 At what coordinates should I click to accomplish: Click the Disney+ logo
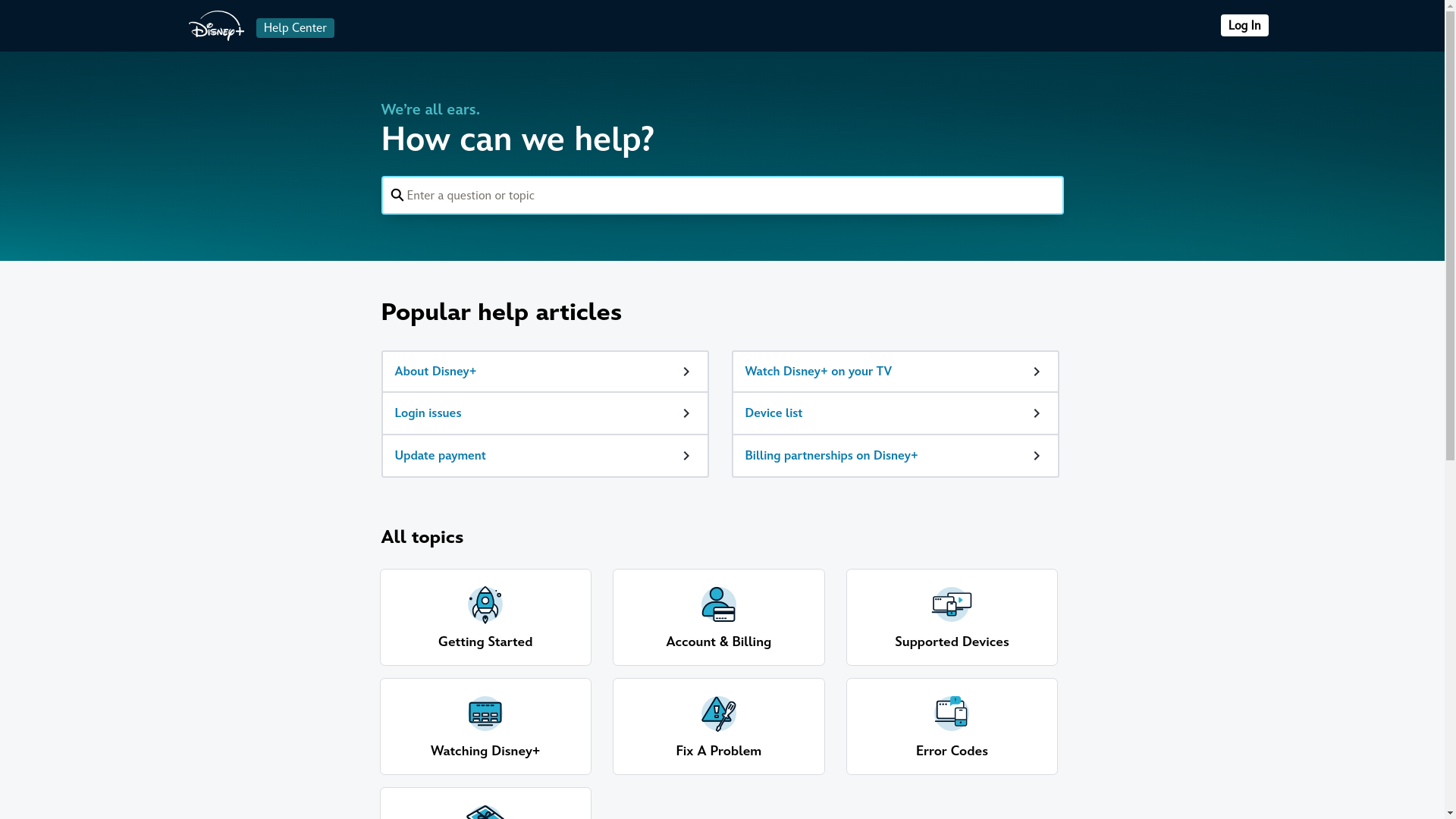pos(216,26)
